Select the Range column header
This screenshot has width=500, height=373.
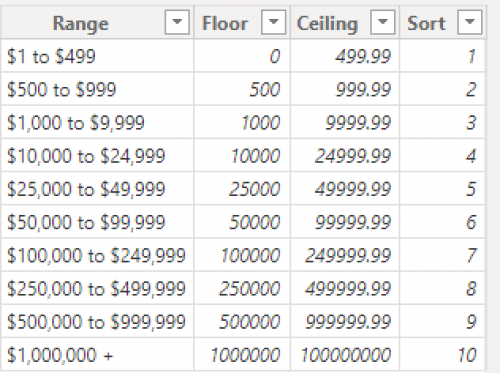coord(97,22)
